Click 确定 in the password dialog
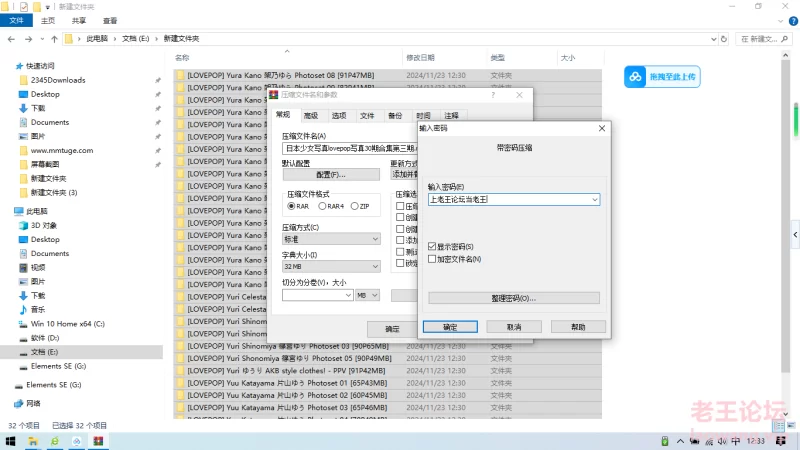This screenshot has width=800, height=450. [x=450, y=327]
